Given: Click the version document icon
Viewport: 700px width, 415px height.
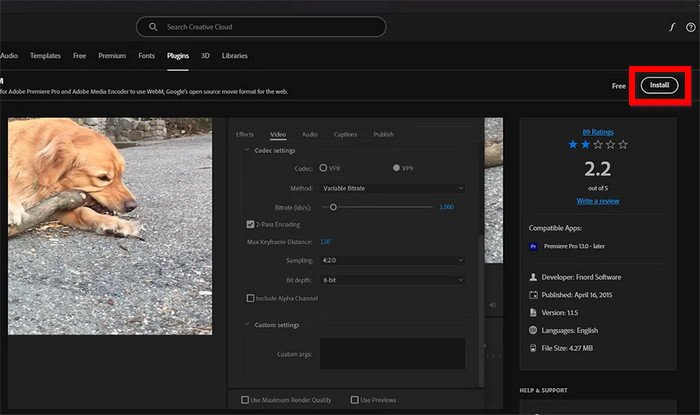Looking at the screenshot, I should [533, 313].
